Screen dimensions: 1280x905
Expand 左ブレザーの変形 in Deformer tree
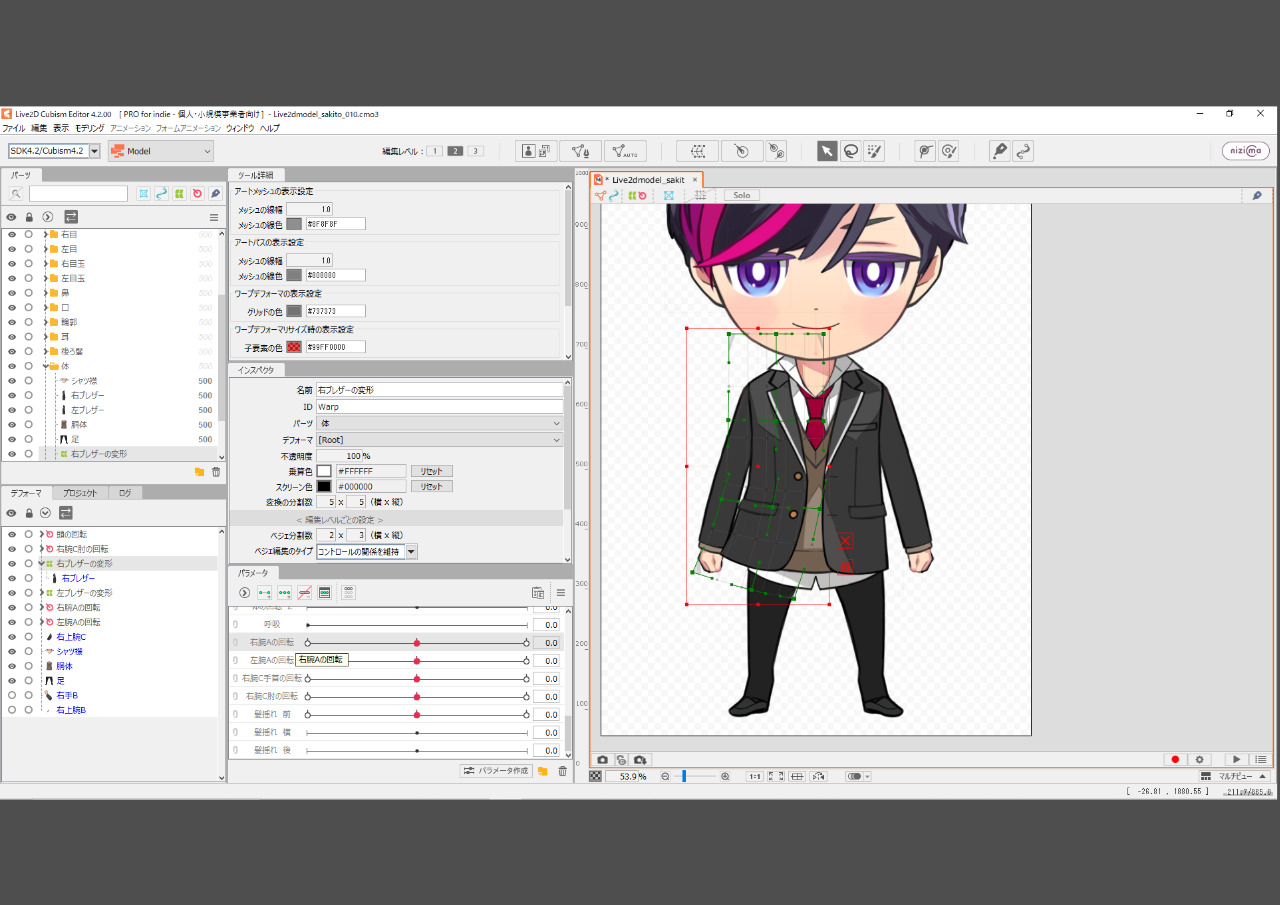click(x=42, y=593)
